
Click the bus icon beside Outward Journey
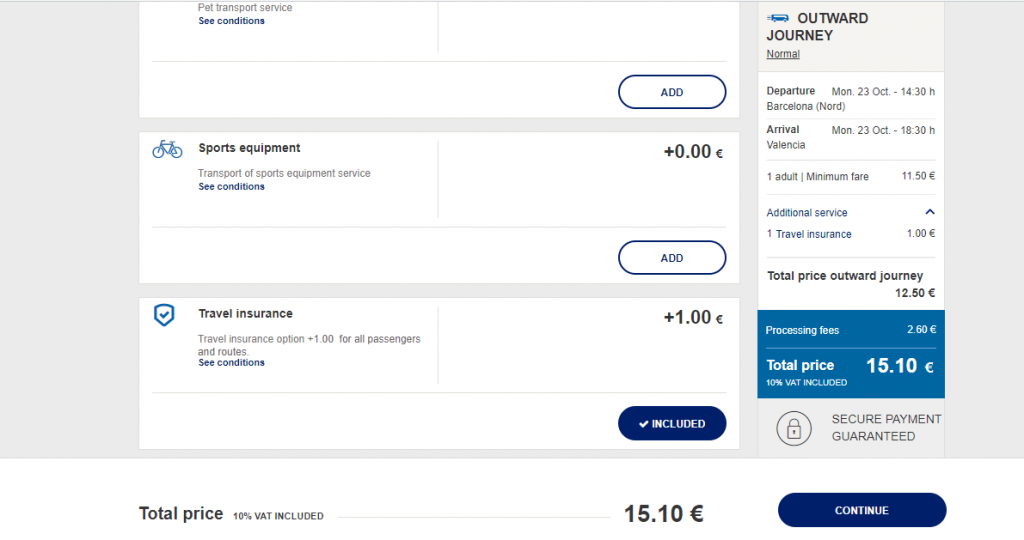point(778,18)
